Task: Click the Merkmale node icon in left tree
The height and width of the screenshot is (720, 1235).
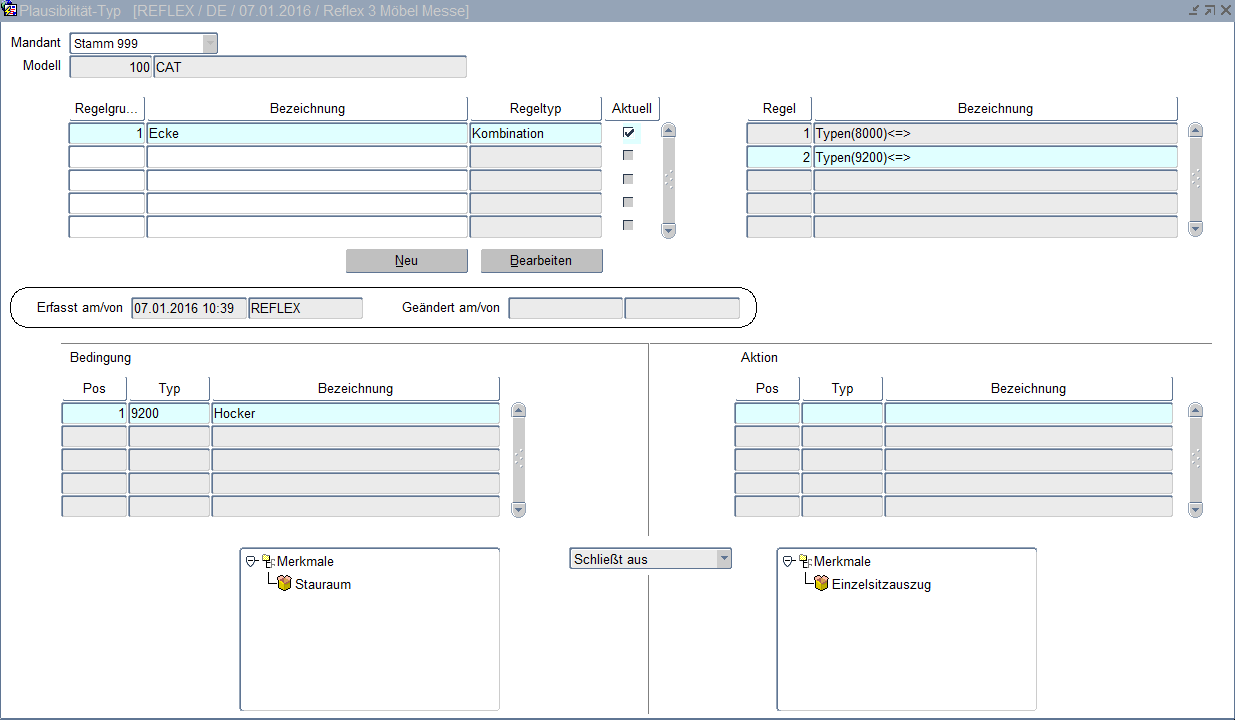Action: point(267,562)
